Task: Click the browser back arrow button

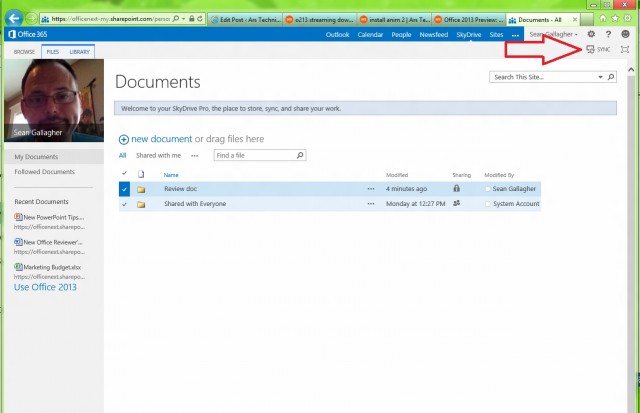Action: [14, 18]
